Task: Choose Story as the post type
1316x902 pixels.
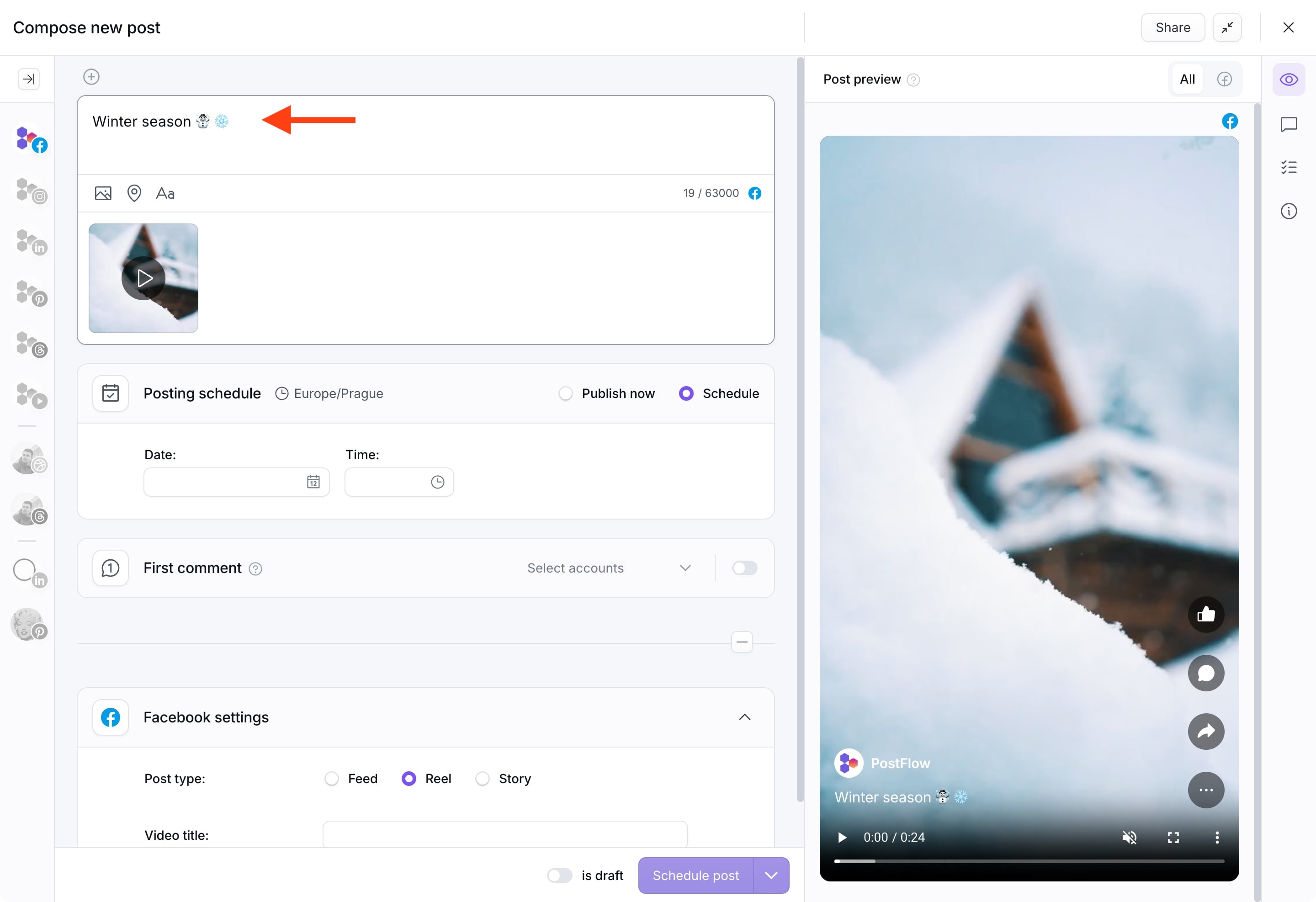Action: point(483,779)
